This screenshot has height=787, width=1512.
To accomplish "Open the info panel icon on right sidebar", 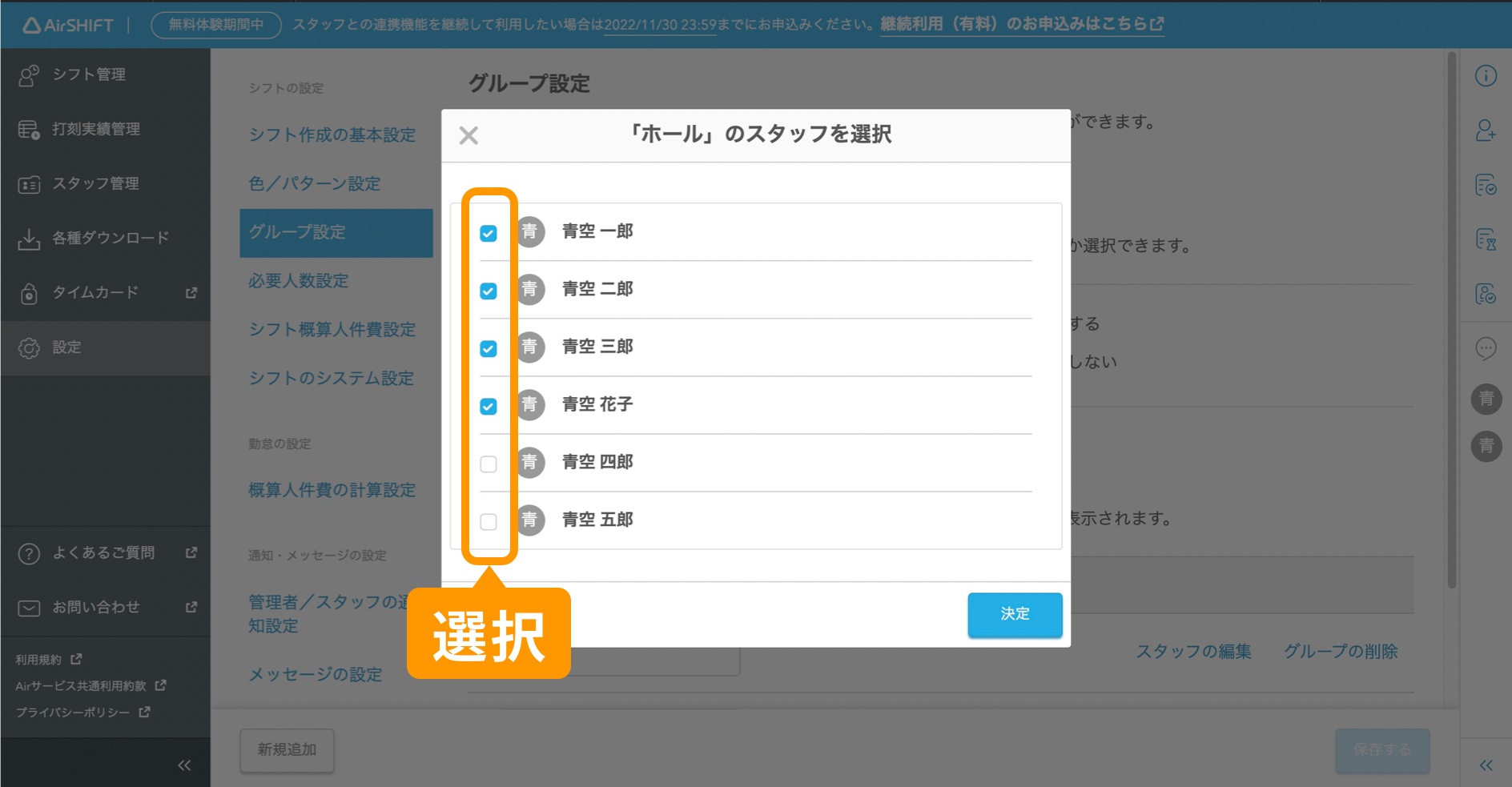I will pyautogui.click(x=1486, y=75).
